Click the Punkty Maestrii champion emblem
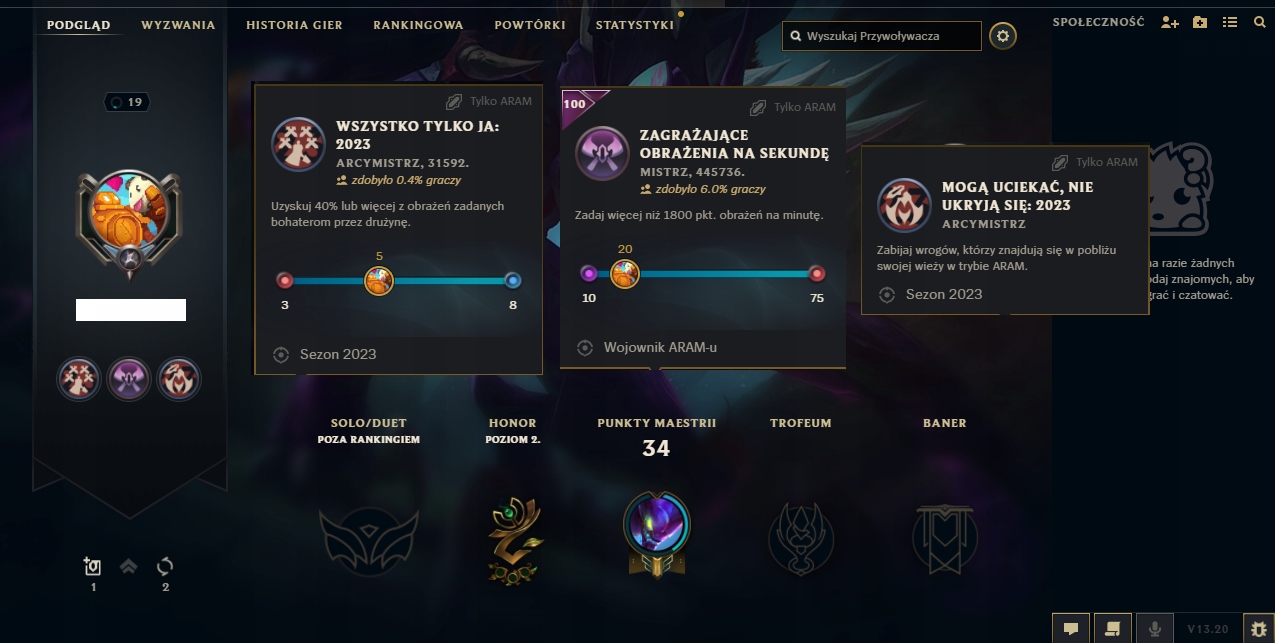Viewport: 1275px width, 643px height. click(x=655, y=531)
